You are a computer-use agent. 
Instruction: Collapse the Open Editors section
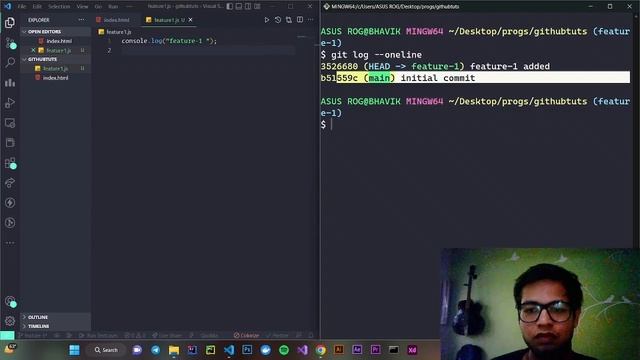pos(56,31)
